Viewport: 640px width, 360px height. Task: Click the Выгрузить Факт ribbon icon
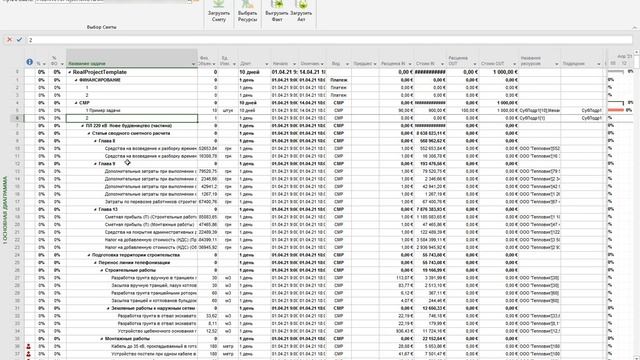[x=277, y=11]
